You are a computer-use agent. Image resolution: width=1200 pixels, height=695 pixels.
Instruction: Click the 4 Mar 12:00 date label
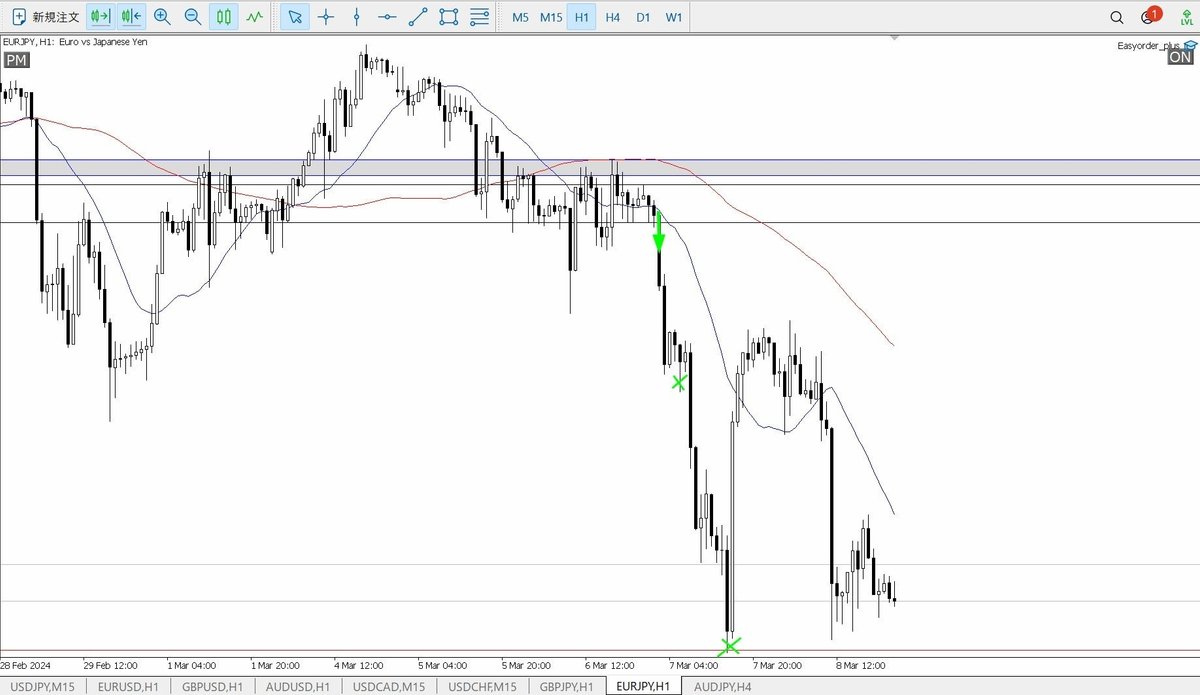360,665
